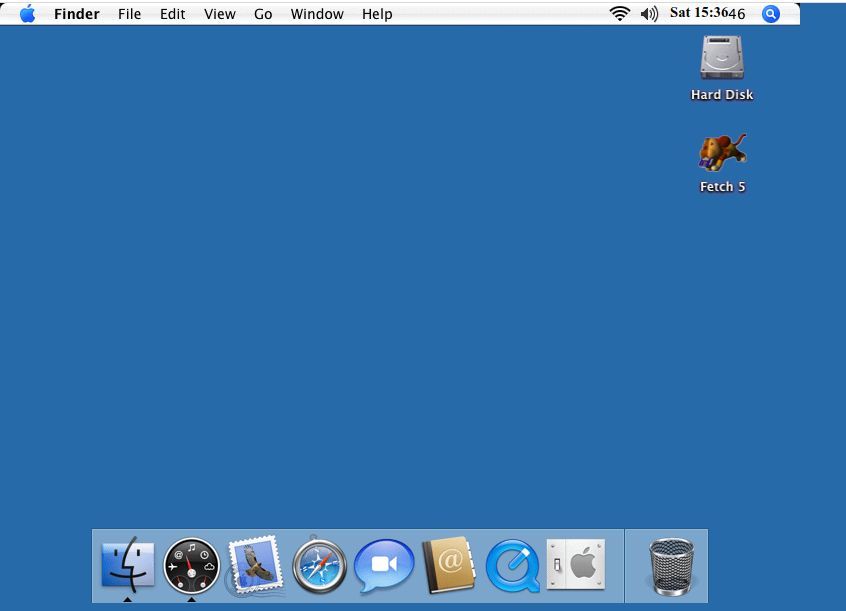846x611 pixels.
Task: Launch Safari from the Dock
Action: (319, 565)
